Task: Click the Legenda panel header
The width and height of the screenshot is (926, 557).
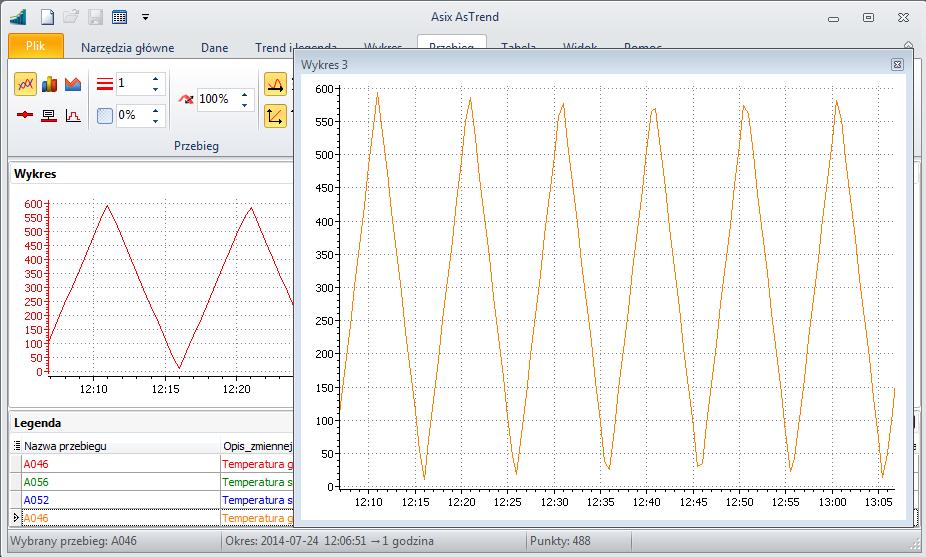Action: [152, 423]
